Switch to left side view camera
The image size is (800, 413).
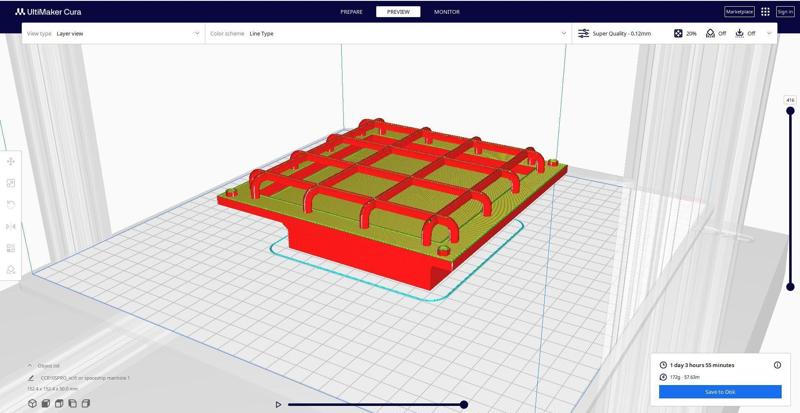coord(72,403)
